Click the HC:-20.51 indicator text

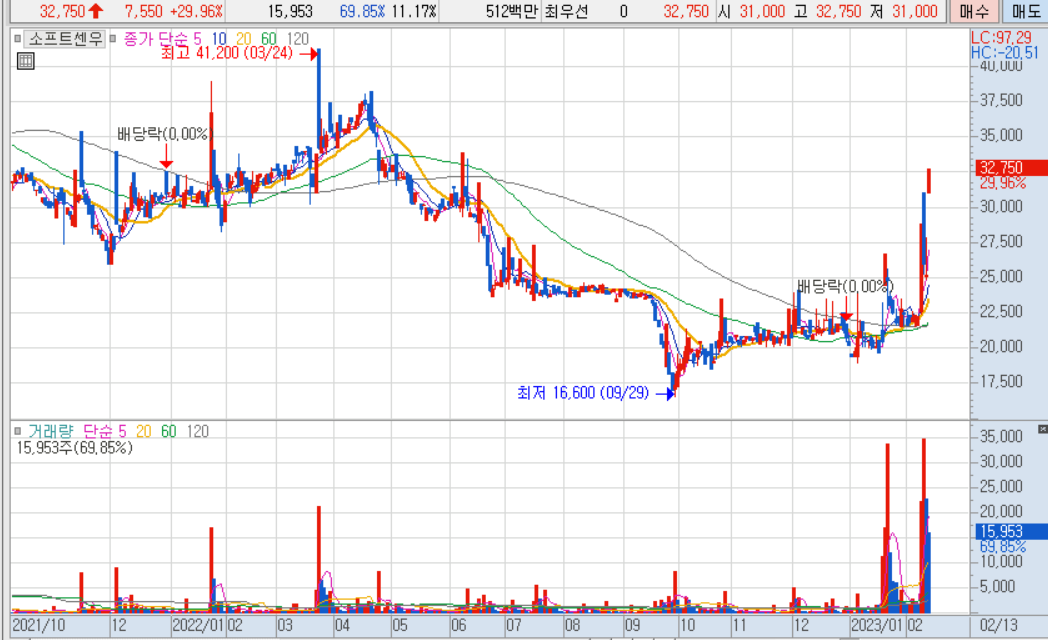pos(1005,53)
